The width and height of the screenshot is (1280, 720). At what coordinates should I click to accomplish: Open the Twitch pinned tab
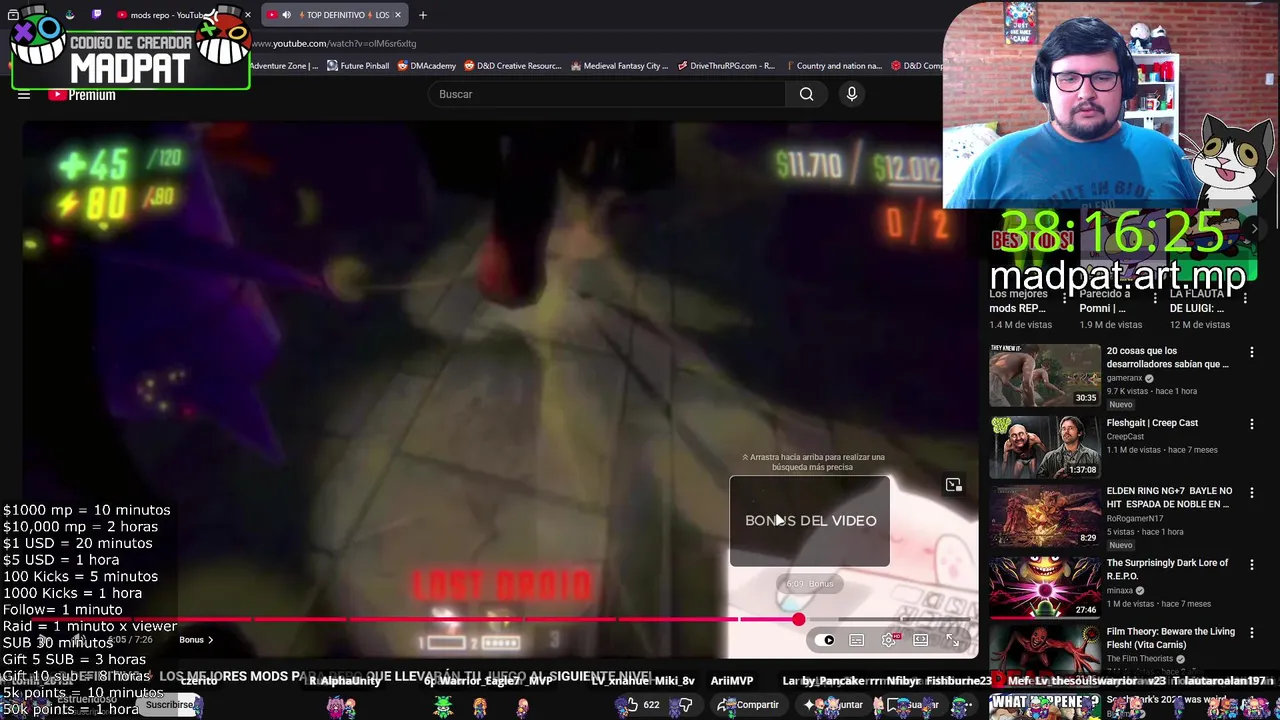point(97,14)
